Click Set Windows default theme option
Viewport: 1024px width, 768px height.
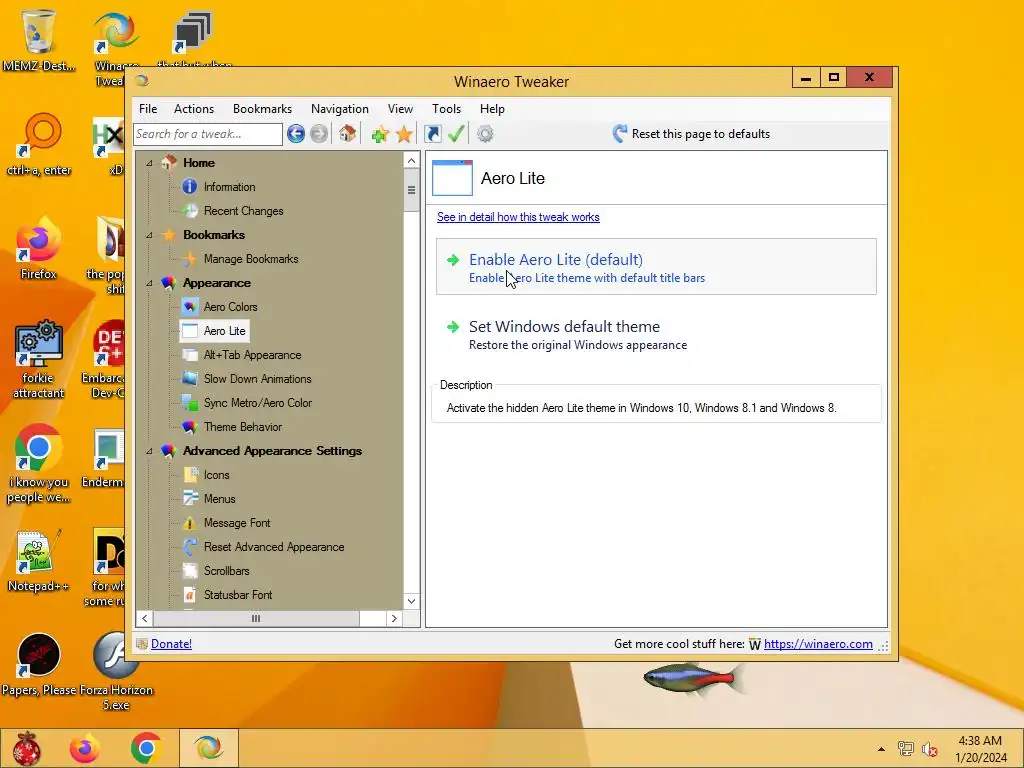[656, 334]
